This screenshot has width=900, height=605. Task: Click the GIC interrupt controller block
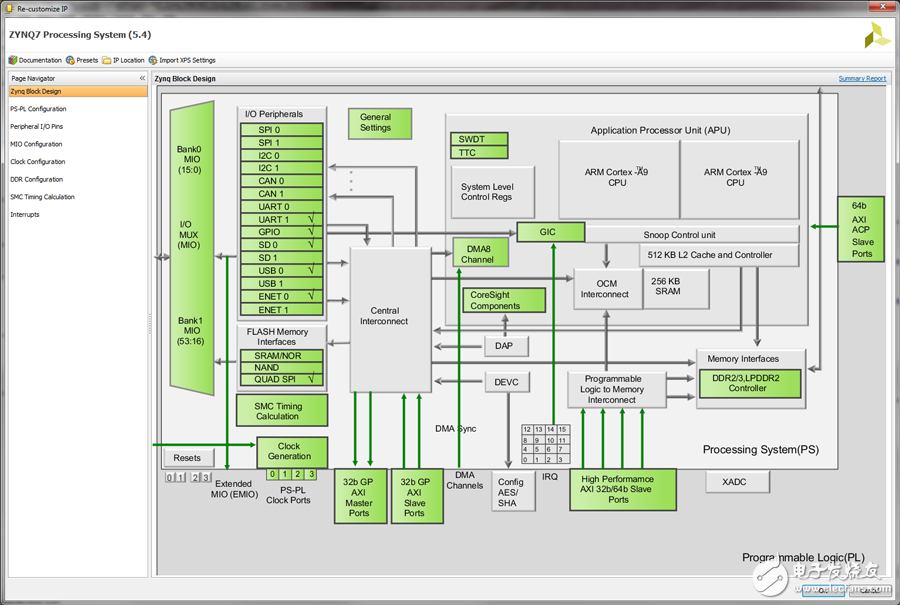click(x=550, y=232)
